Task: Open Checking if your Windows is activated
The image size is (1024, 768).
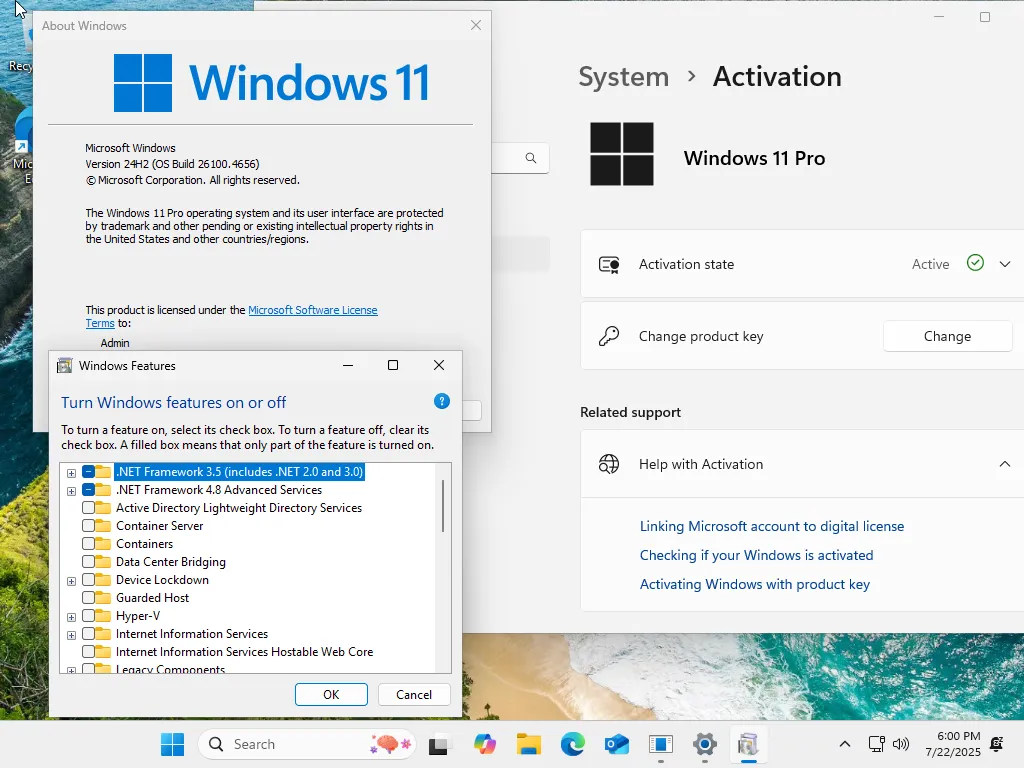Action: click(x=756, y=555)
